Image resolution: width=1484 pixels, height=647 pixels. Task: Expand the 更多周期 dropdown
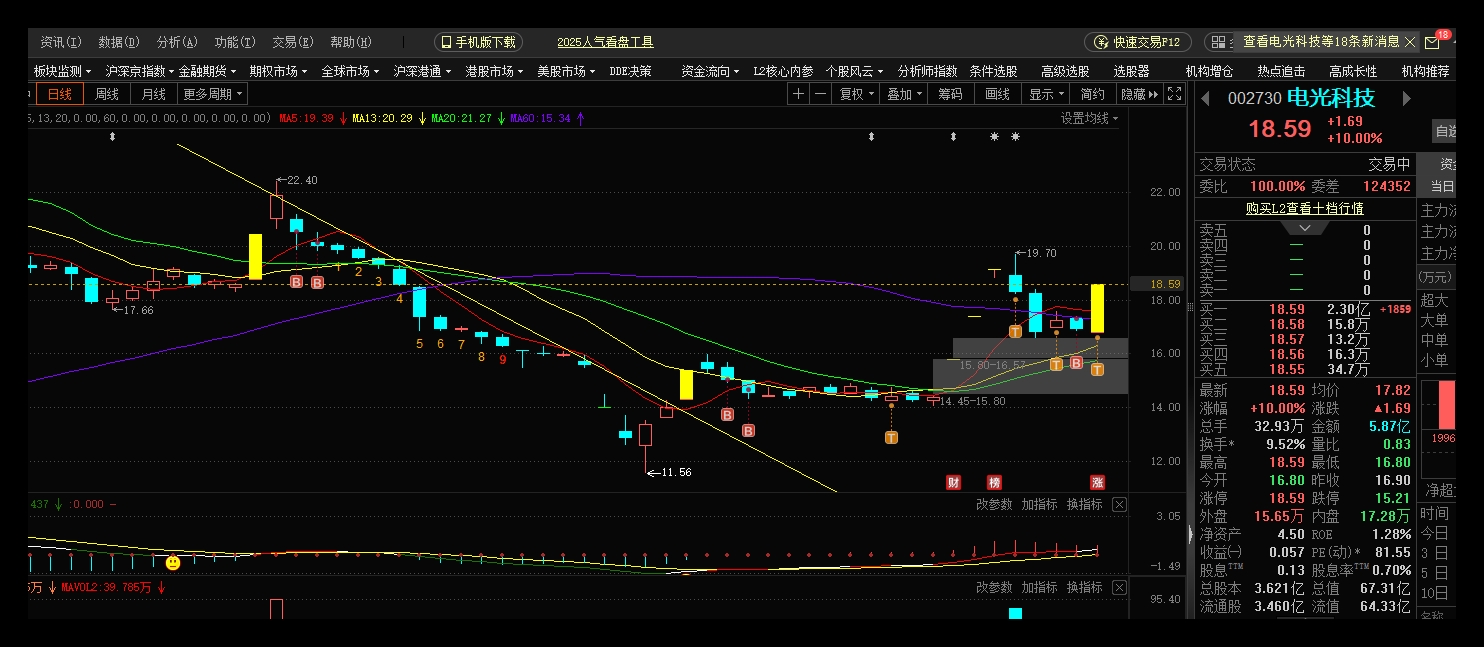coord(212,94)
